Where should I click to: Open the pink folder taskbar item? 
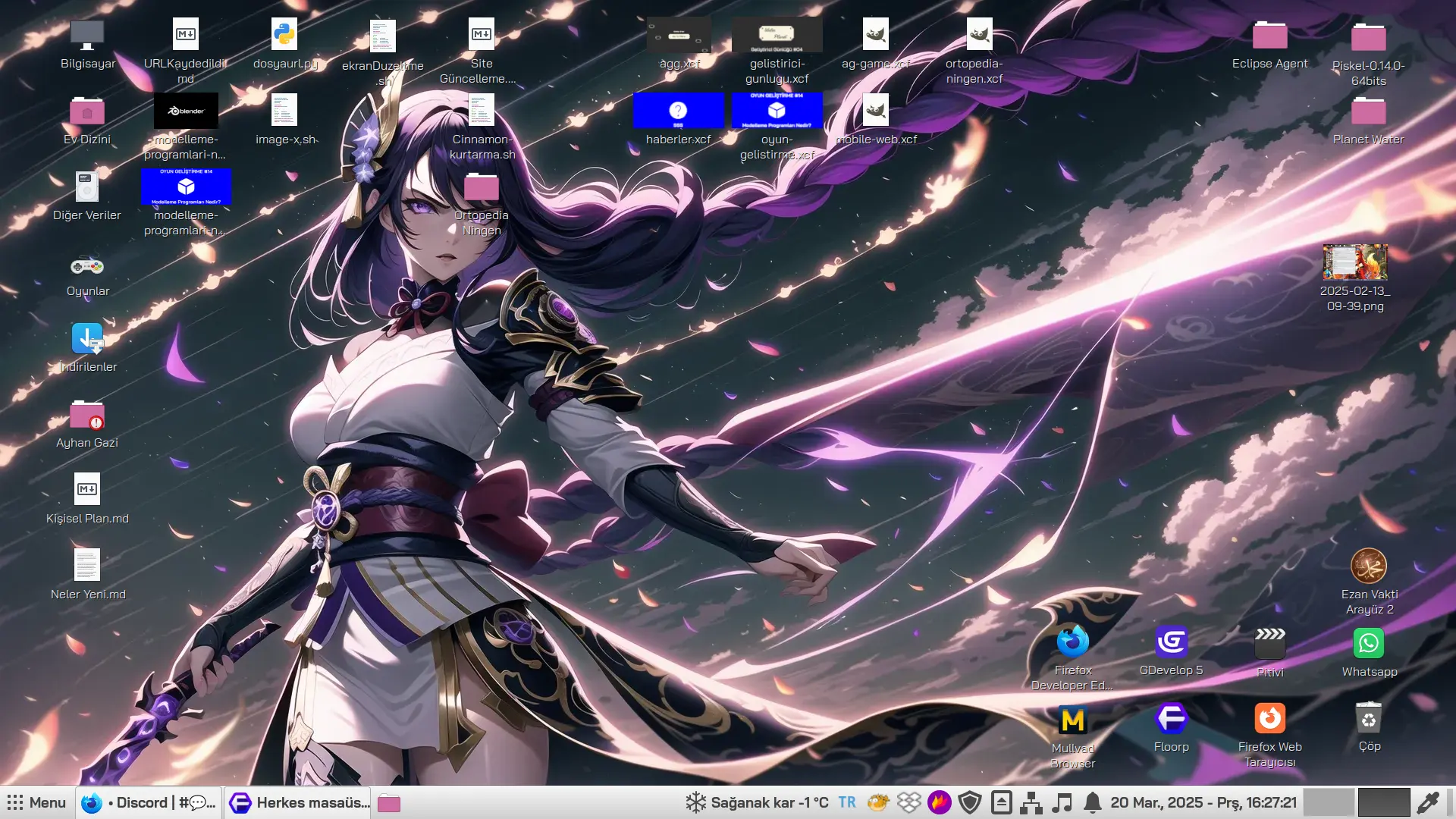coord(389,803)
